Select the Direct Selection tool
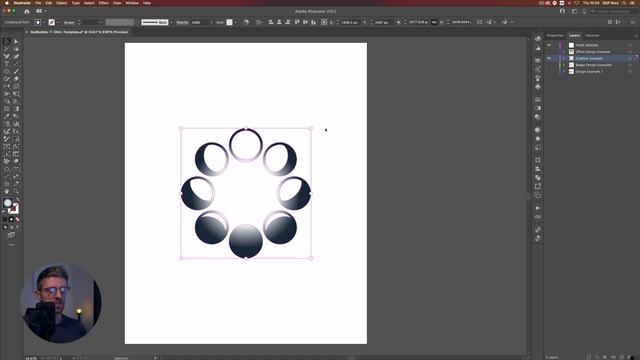This screenshot has height=360, width=640. click(x=16, y=41)
